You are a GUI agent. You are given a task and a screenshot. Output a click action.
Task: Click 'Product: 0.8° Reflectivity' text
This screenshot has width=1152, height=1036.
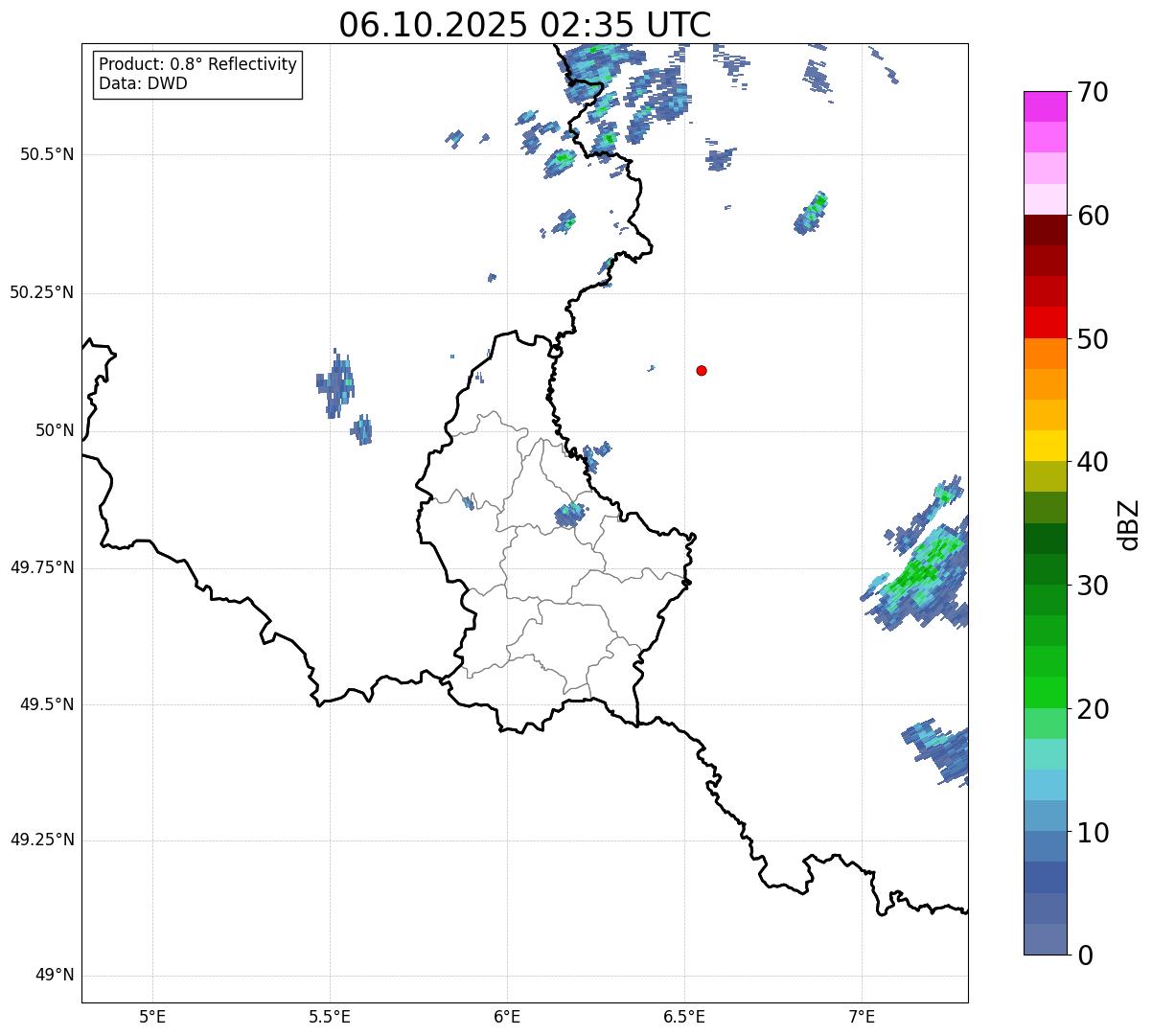[x=198, y=64]
